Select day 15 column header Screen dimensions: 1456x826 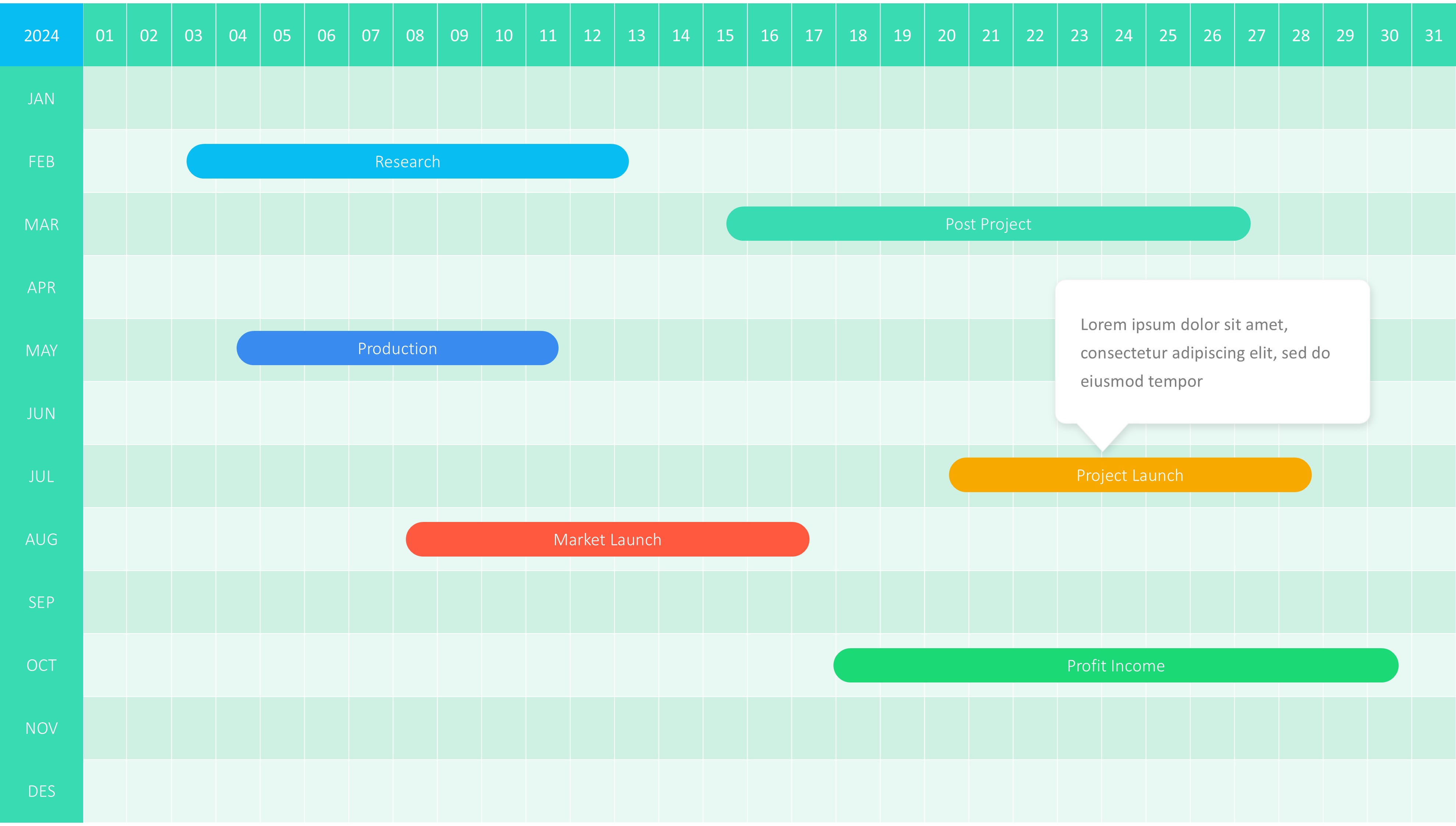[725, 35]
